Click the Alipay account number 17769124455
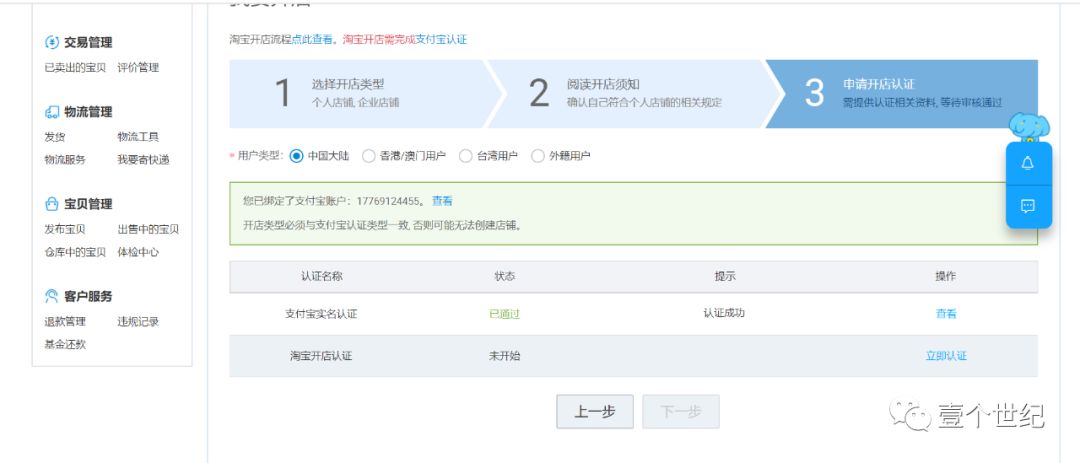This screenshot has width=1080, height=463. tap(388, 201)
